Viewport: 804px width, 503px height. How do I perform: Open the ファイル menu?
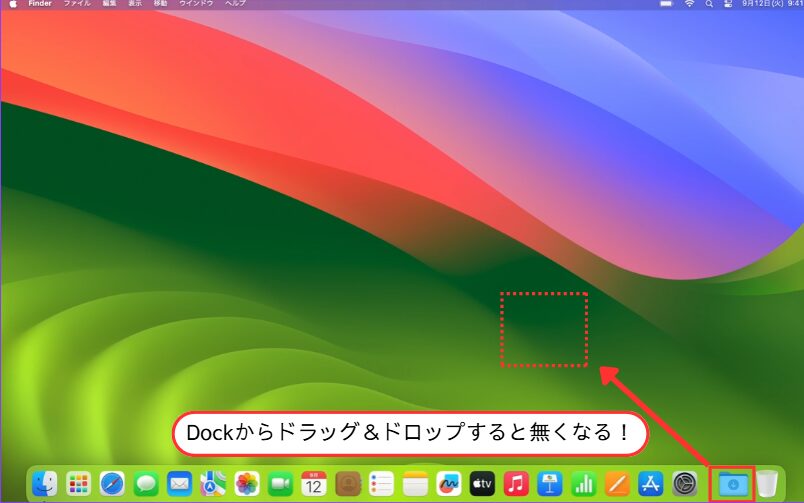(x=77, y=5)
